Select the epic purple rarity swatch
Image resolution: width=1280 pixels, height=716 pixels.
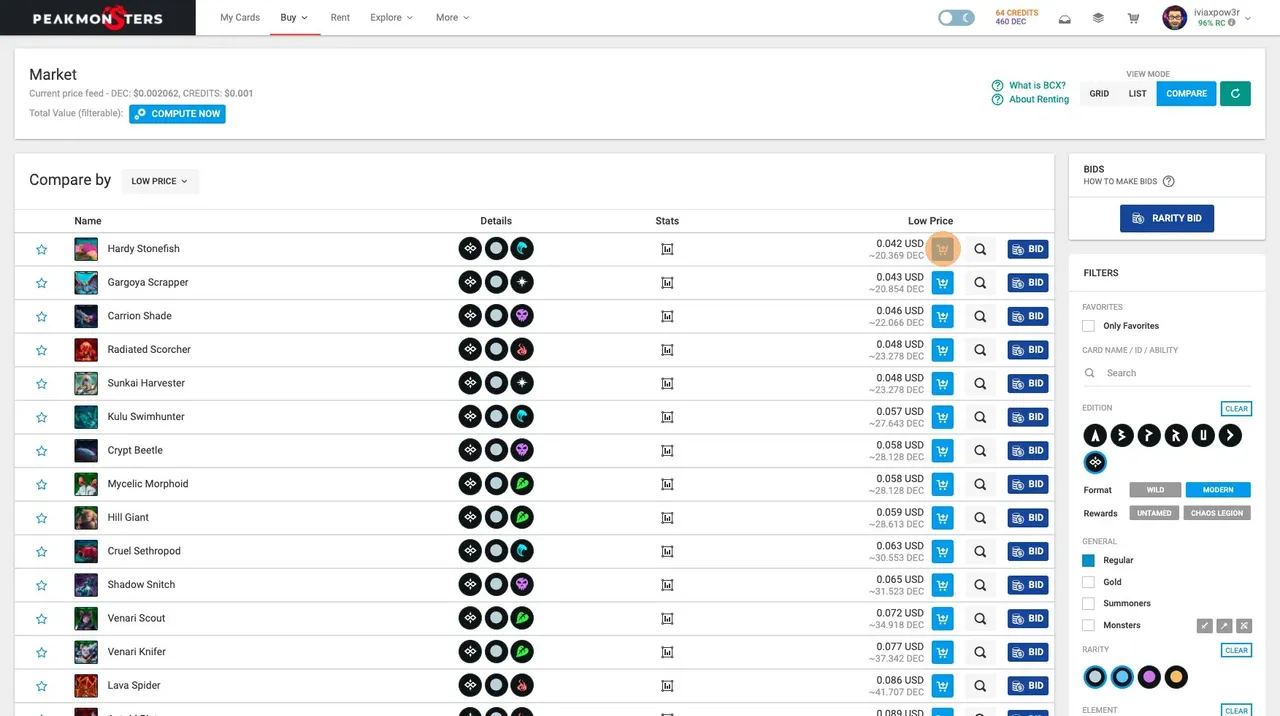click(1149, 677)
